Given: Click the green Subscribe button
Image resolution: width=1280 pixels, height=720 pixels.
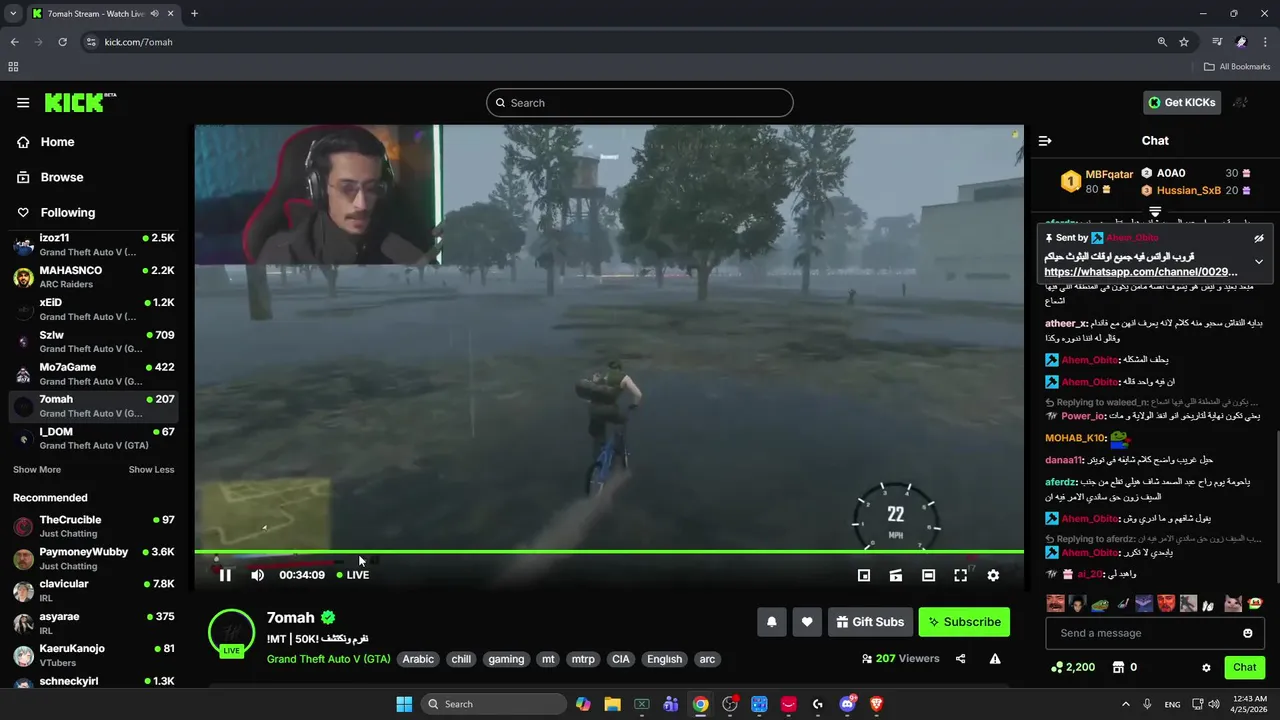Looking at the screenshot, I should coord(964,622).
